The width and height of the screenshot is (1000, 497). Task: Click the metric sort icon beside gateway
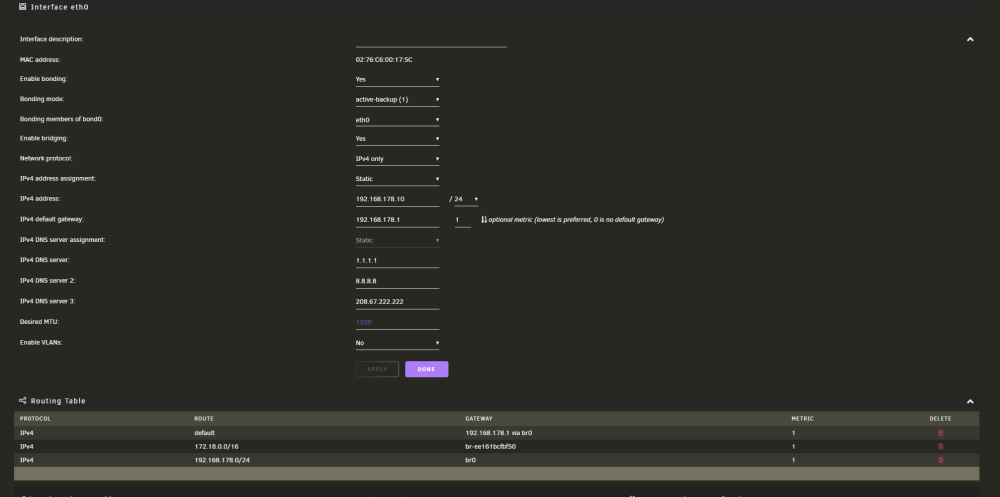[x=484, y=219]
